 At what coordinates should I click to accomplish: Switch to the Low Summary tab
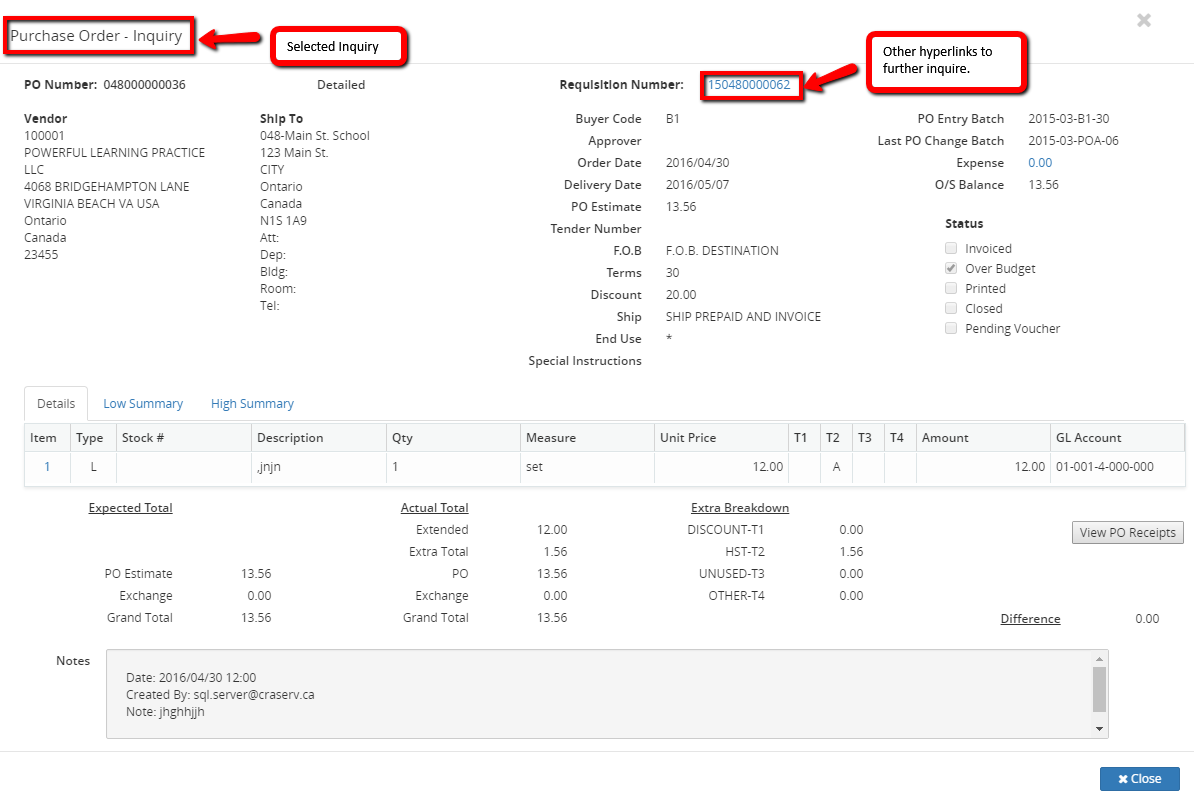click(143, 404)
